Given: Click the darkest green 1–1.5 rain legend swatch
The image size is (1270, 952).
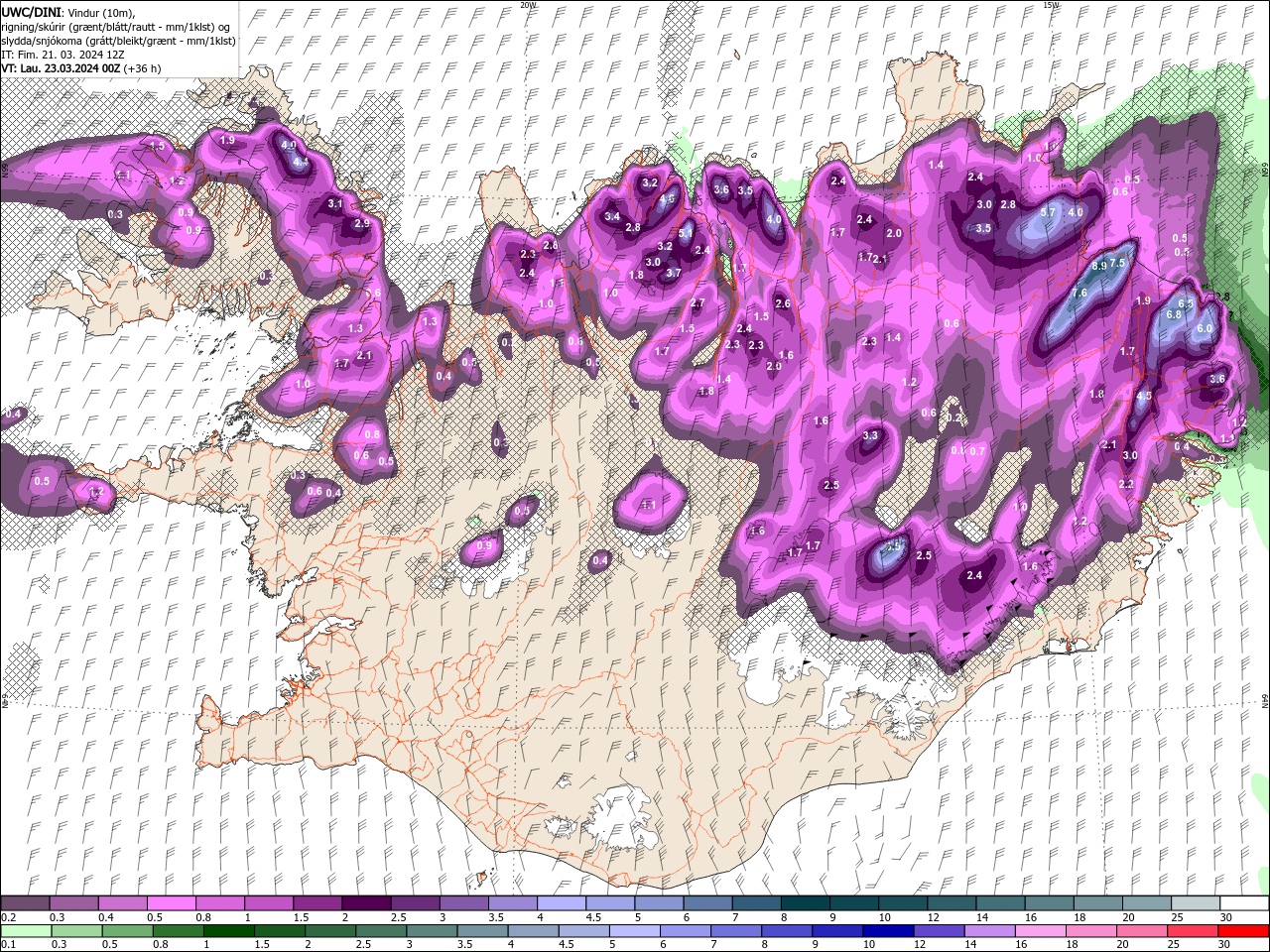Looking at the screenshot, I should click(229, 931).
